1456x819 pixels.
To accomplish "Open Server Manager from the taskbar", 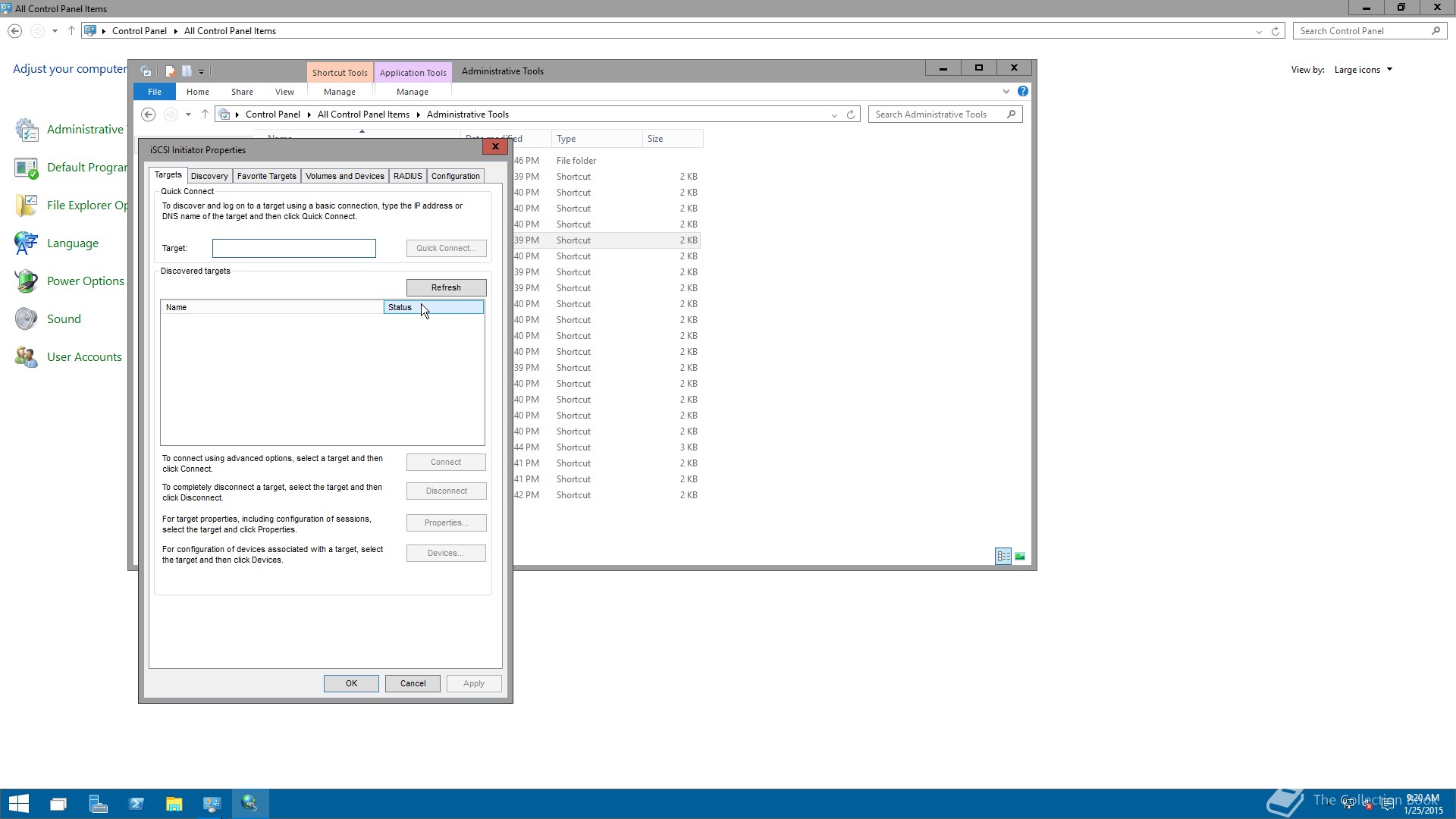I will pyautogui.click(x=98, y=804).
